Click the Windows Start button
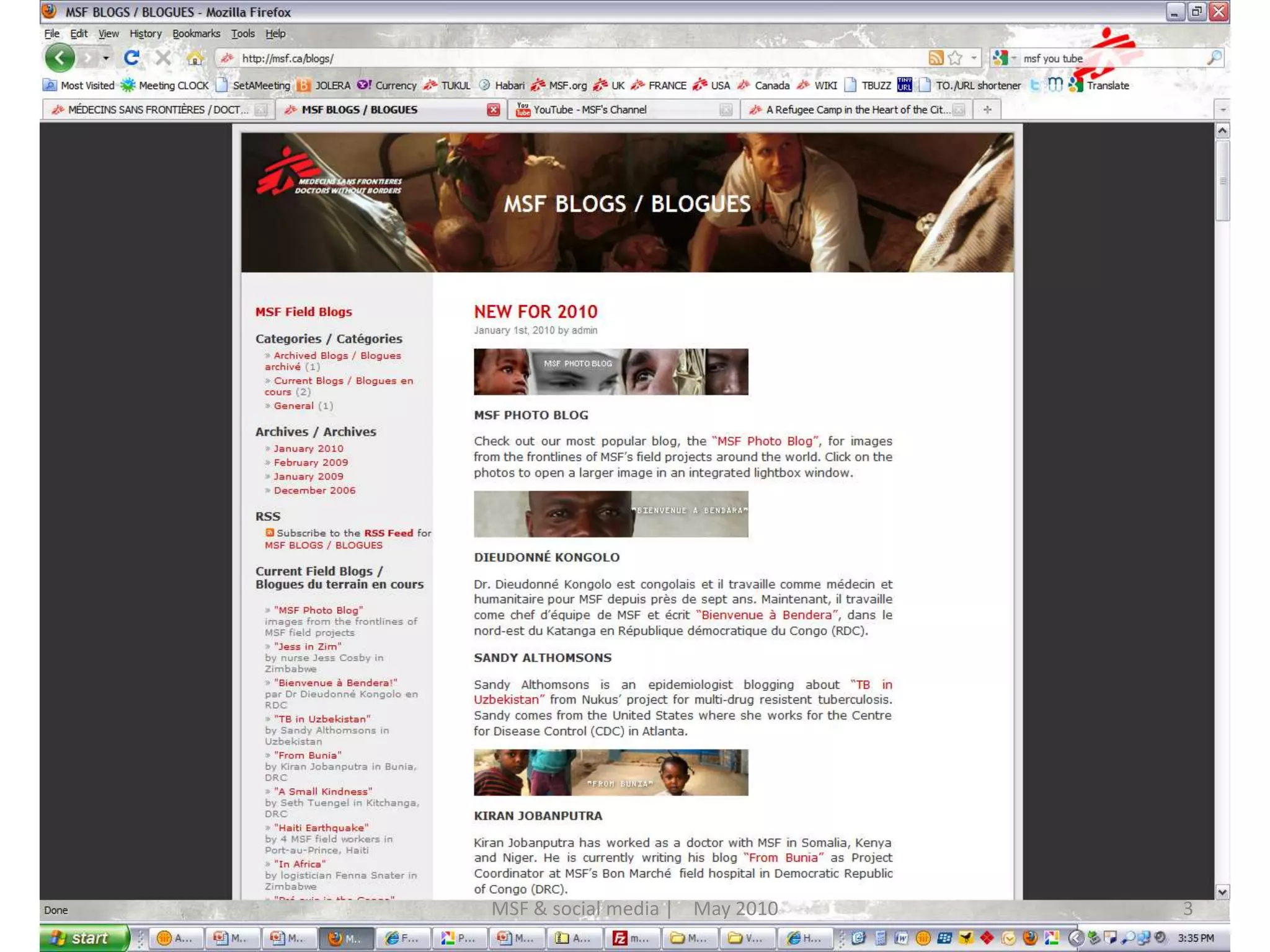The width and height of the screenshot is (1270, 952). [x=82, y=938]
